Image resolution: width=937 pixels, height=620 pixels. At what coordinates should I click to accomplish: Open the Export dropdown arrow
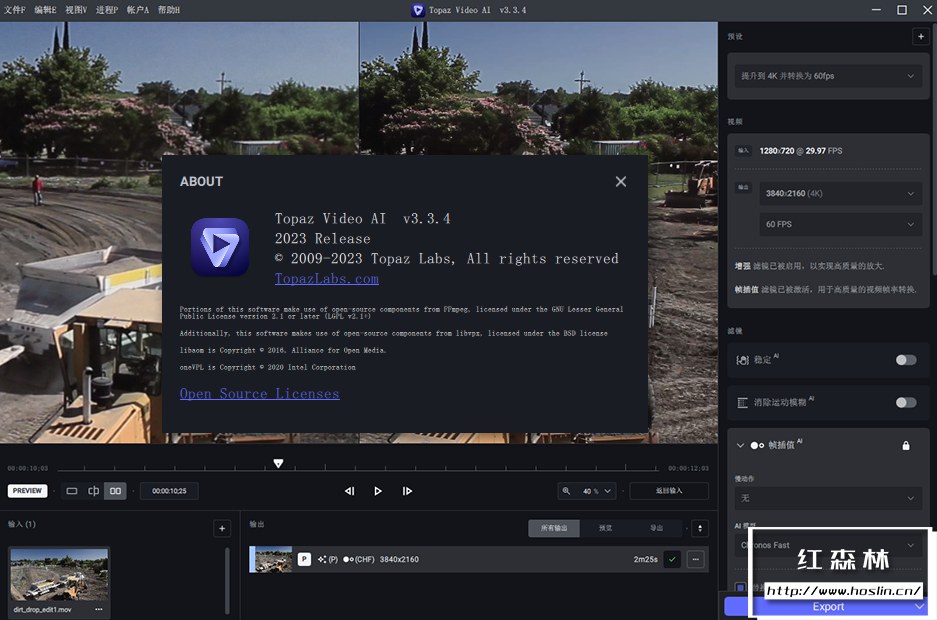coord(920,607)
